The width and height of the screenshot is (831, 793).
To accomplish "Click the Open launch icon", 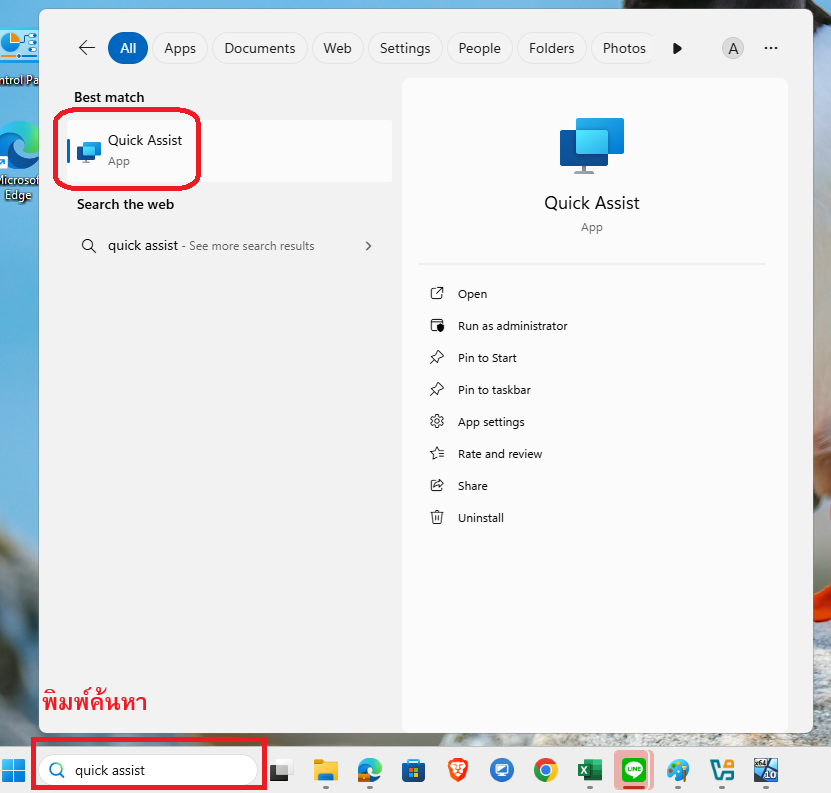I will click(x=437, y=293).
